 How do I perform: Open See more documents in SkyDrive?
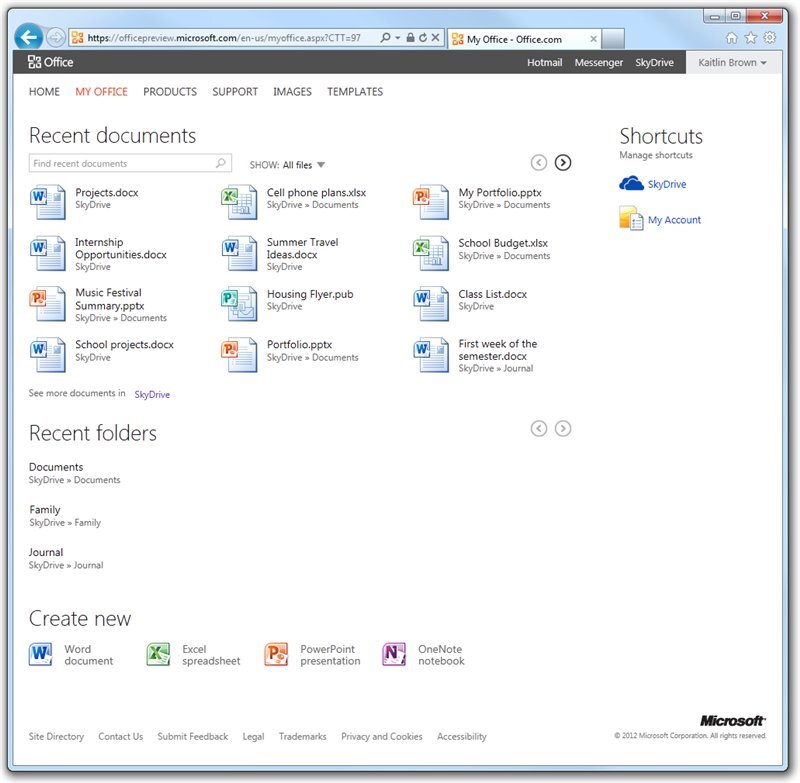151,394
